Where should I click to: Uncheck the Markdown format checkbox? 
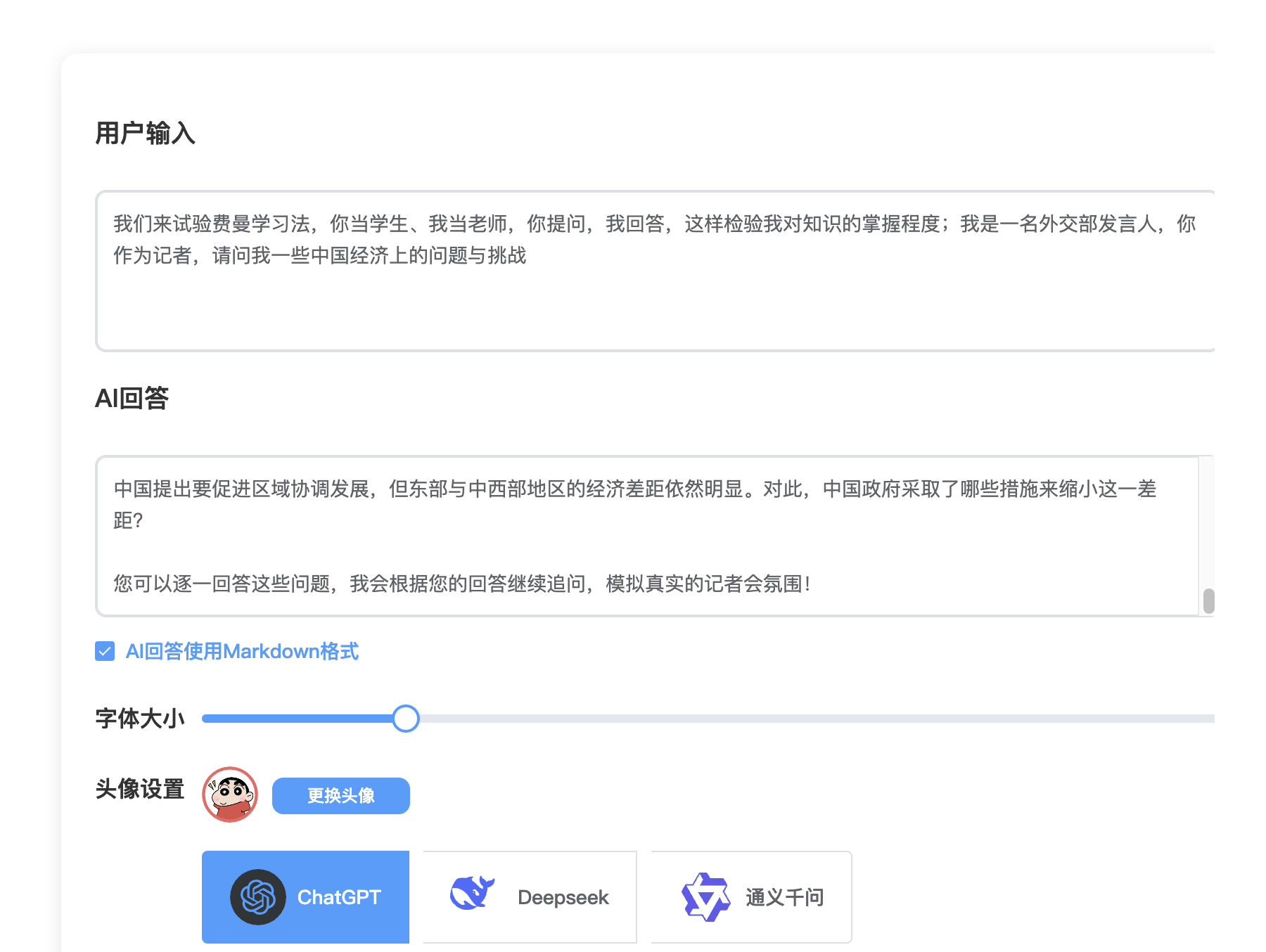click(x=105, y=651)
